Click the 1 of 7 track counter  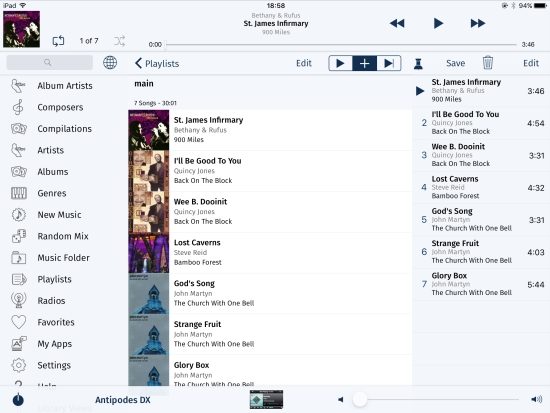[x=89, y=41]
